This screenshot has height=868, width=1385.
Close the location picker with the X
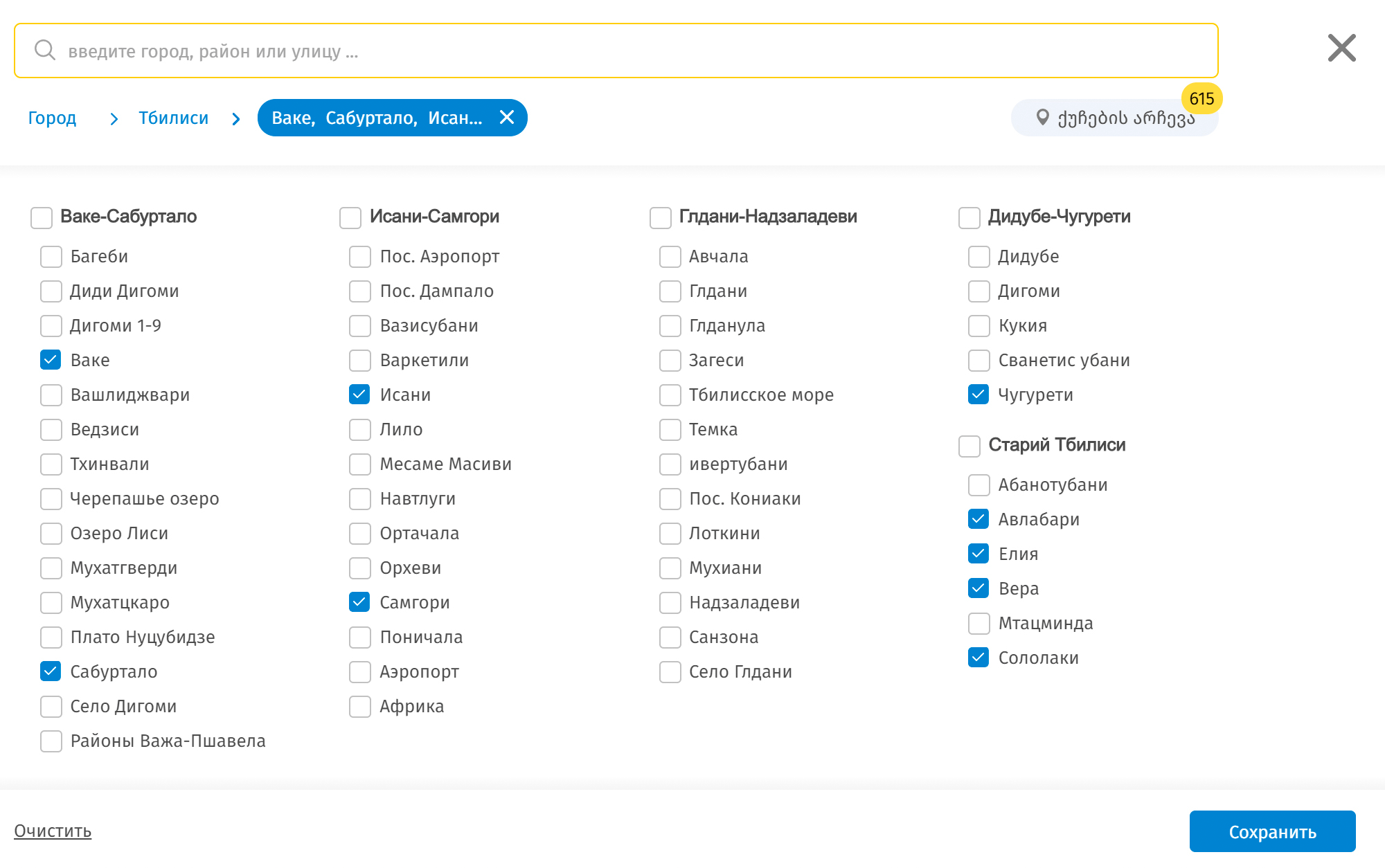(1341, 48)
